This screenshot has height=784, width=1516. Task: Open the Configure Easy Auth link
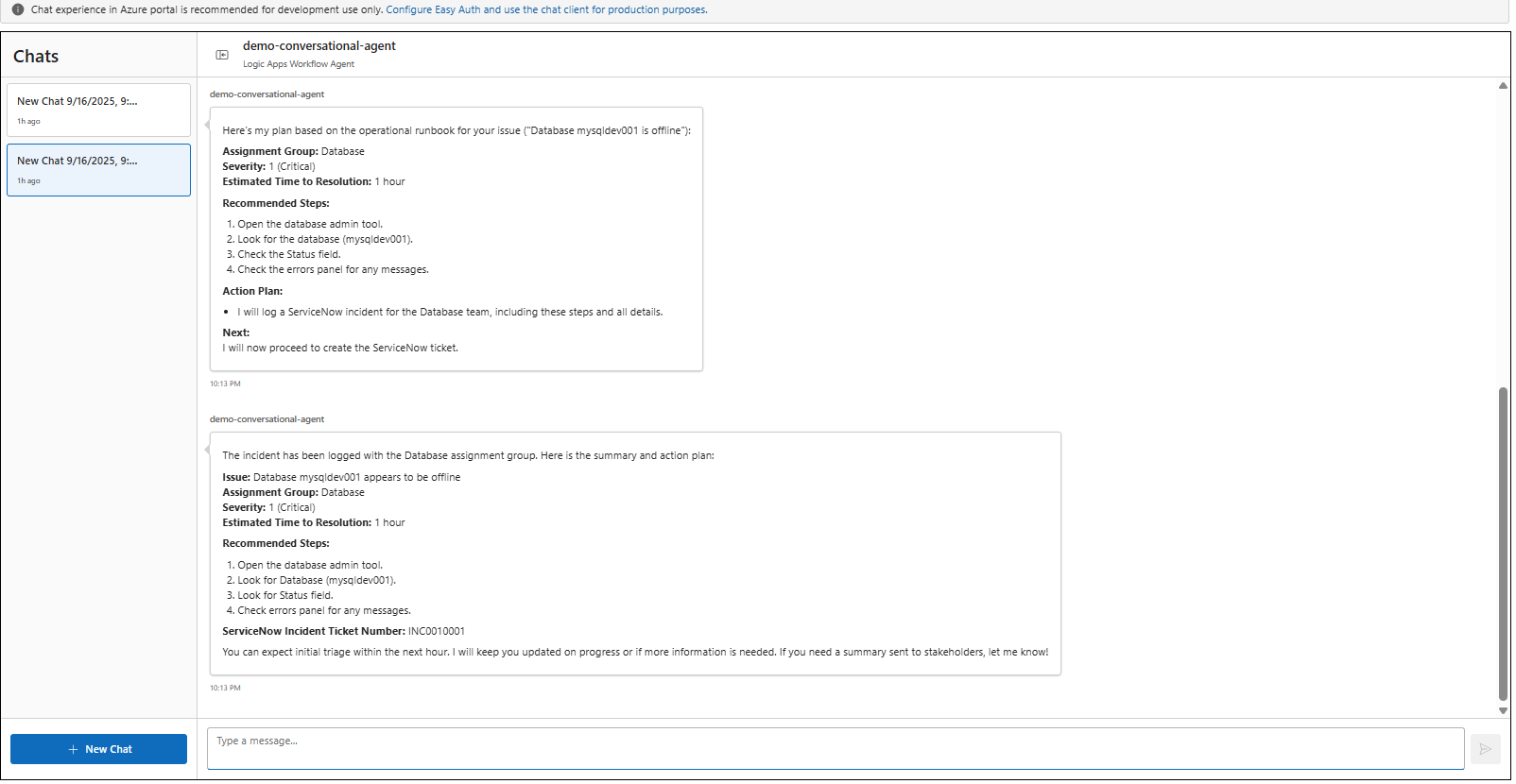click(546, 9)
